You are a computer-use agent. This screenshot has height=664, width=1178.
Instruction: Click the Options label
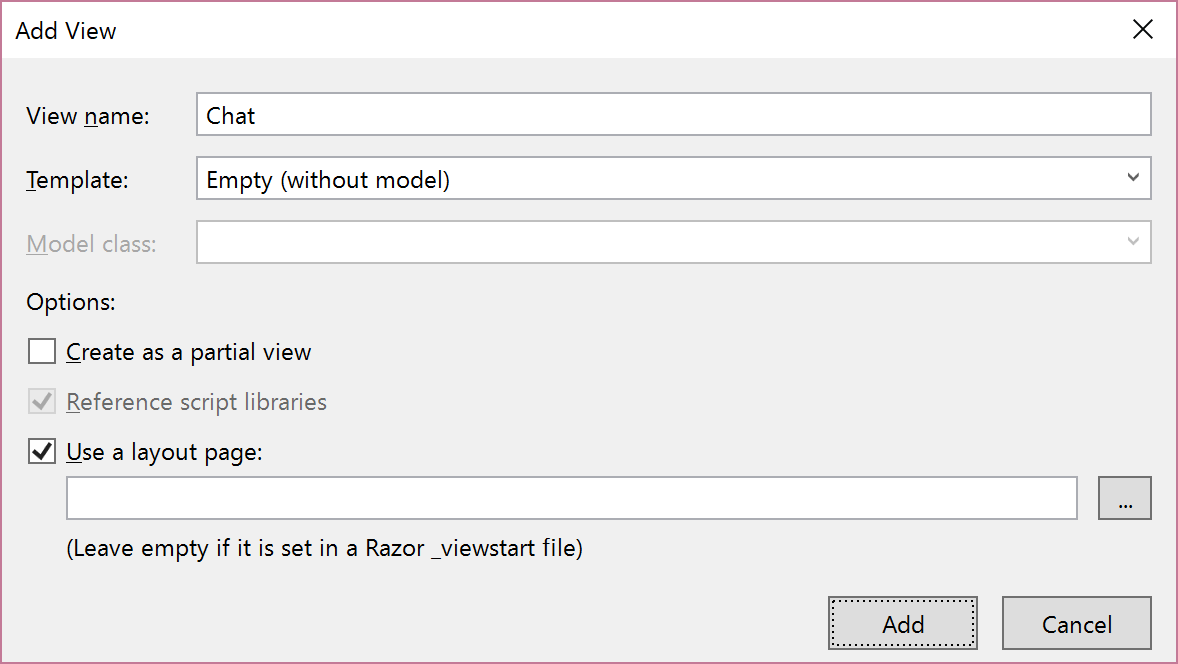point(71,302)
